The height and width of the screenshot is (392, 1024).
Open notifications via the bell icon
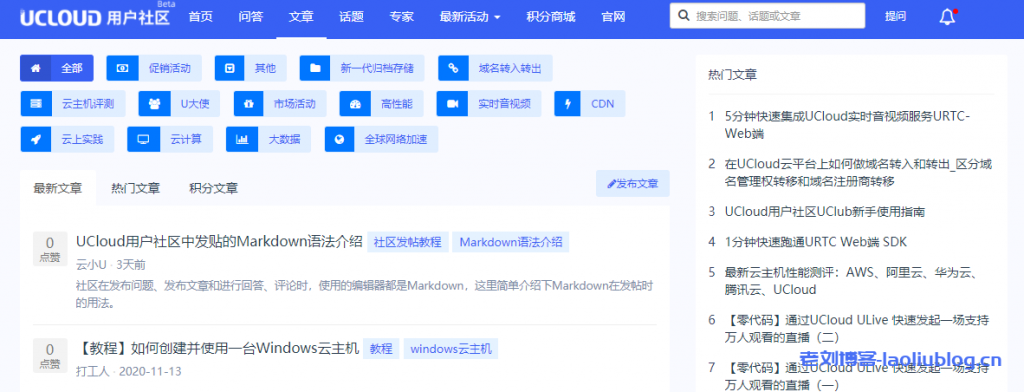coord(947,18)
